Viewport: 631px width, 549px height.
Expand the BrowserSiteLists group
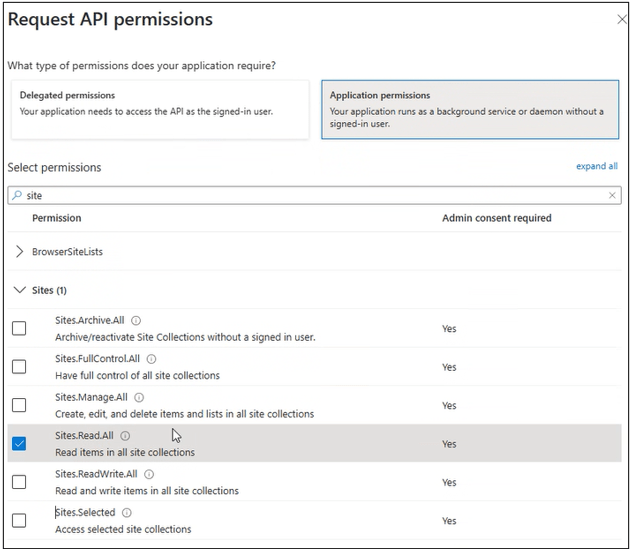coord(20,252)
